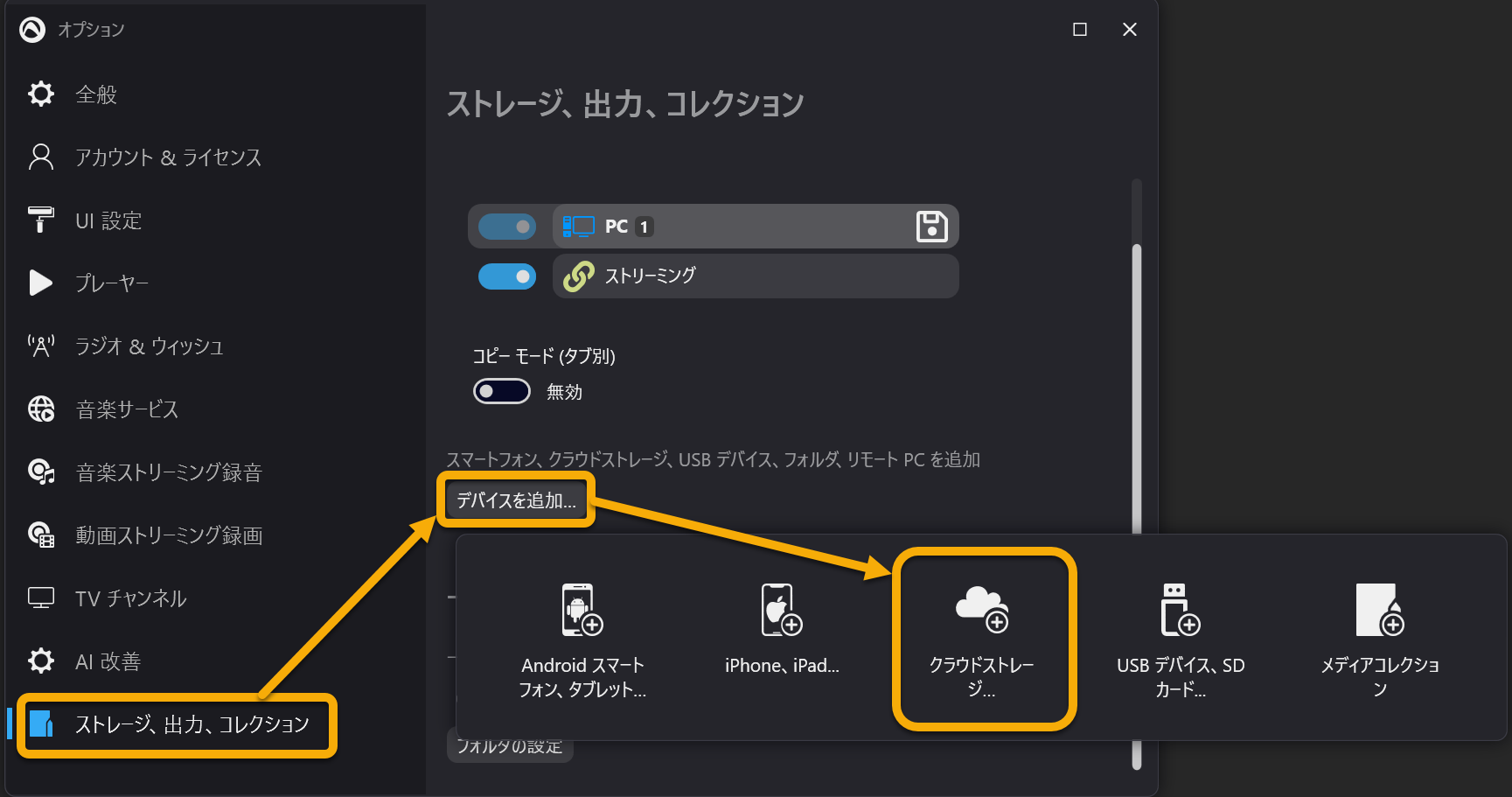Click the vertical scrollbar thumb
Viewport: 1512px width, 797px height.
coord(1137,389)
